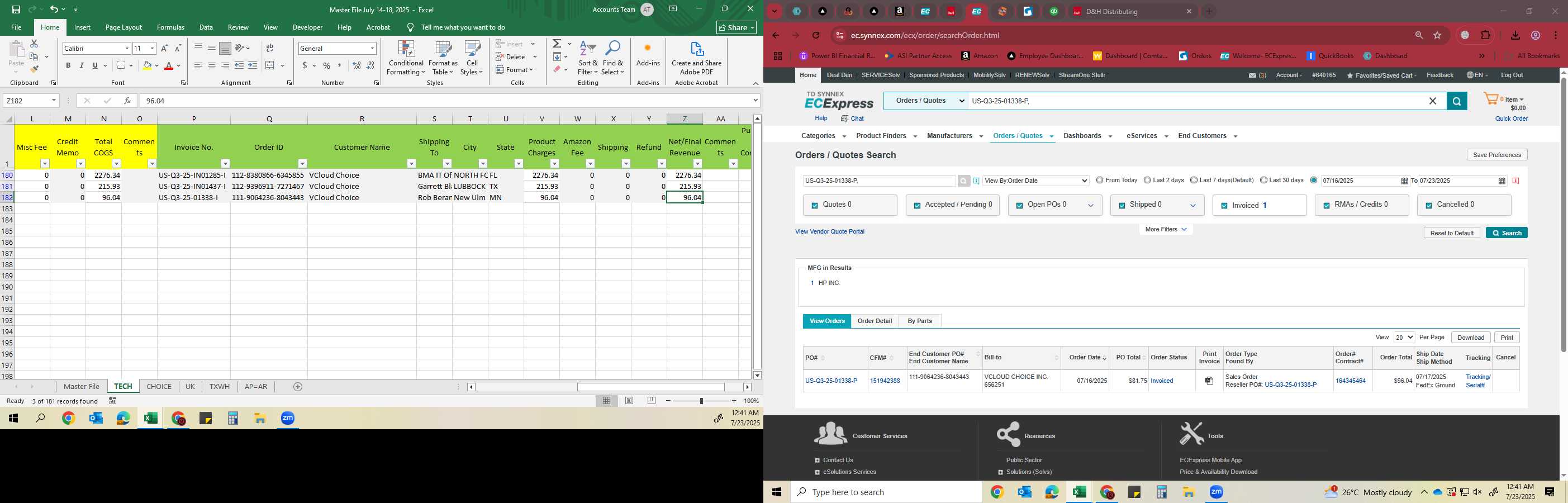Viewport: 1568px width, 503px height.
Task: Toggle the Shipped 0 checkbox
Action: click(x=1122, y=206)
